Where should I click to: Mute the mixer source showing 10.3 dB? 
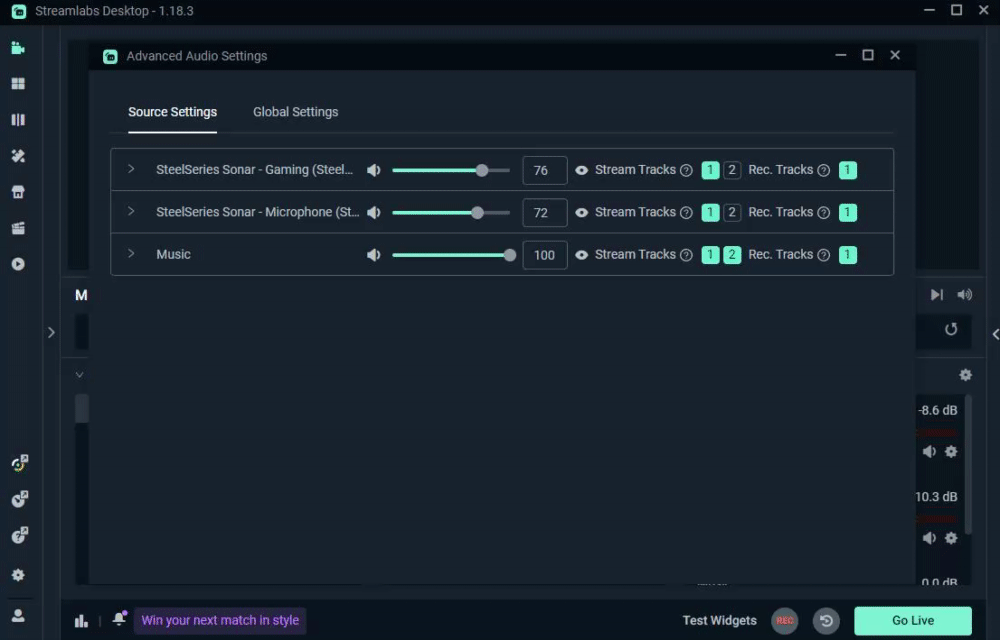click(x=929, y=538)
